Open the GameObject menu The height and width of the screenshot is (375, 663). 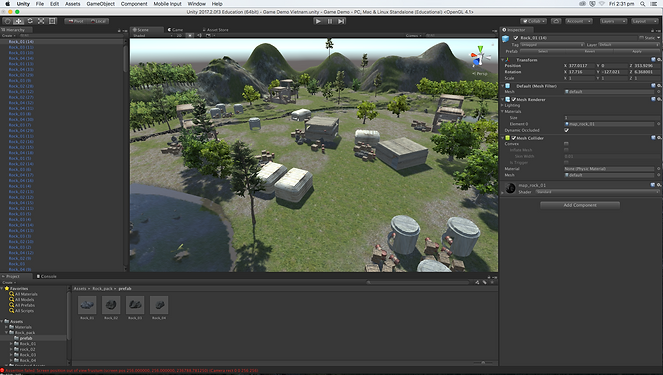pyautogui.click(x=100, y=4)
